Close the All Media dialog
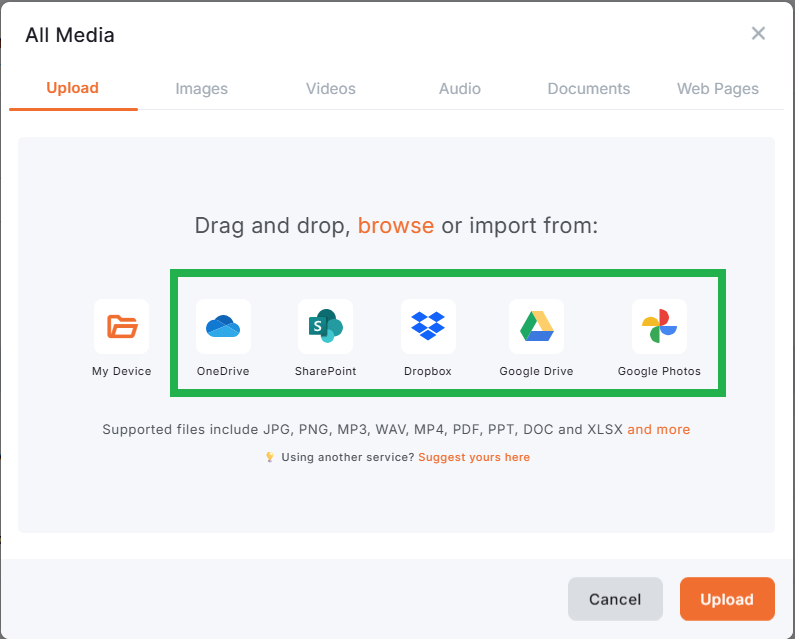This screenshot has width=795, height=639. click(758, 34)
